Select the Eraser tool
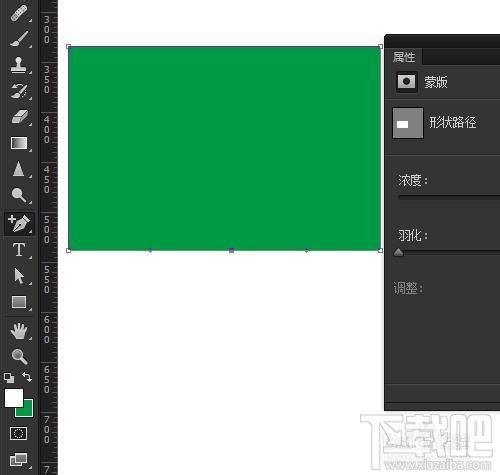 (x=20, y=117)
